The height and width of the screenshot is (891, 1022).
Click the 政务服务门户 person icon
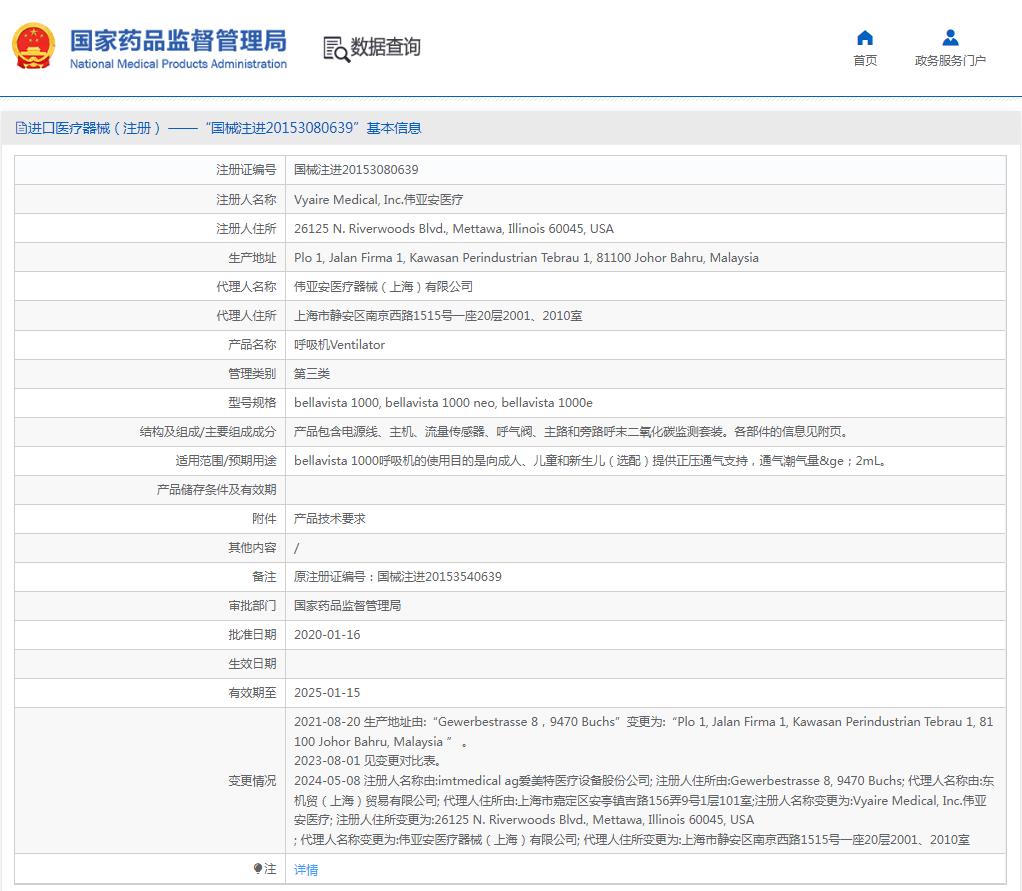coord(949,38)
